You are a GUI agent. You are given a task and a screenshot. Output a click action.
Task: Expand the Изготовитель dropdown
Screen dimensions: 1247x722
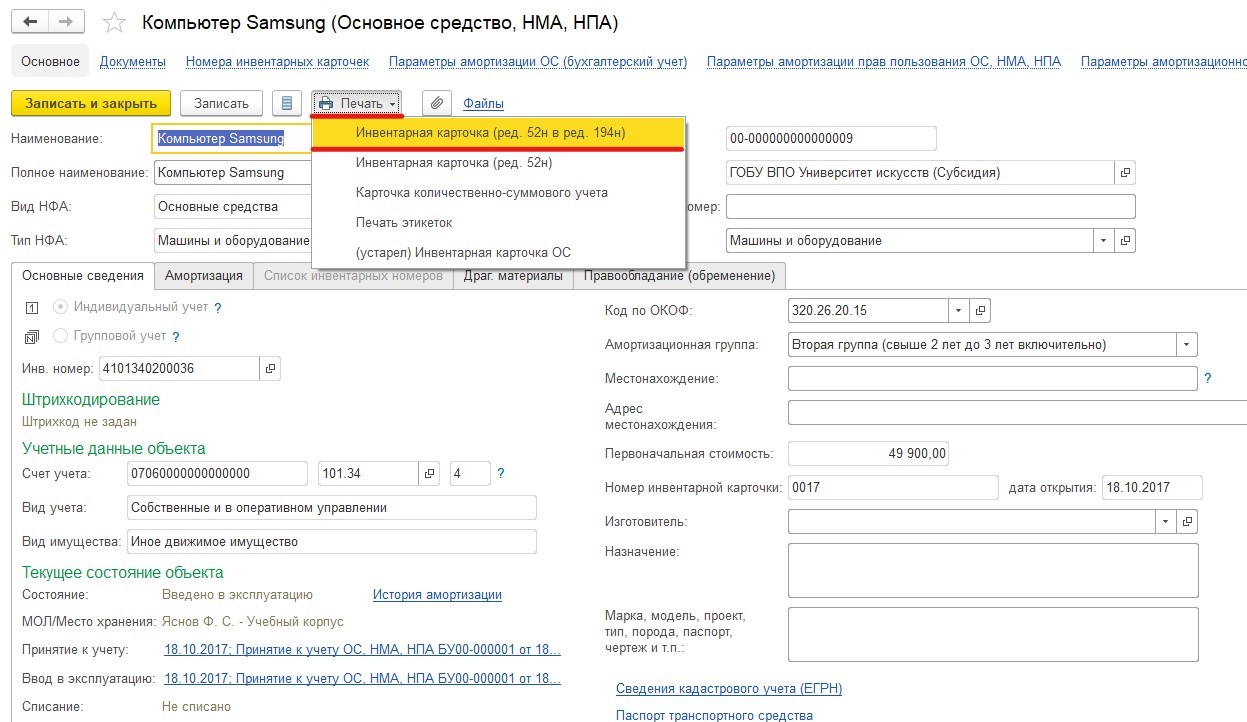click(1166, 521)
